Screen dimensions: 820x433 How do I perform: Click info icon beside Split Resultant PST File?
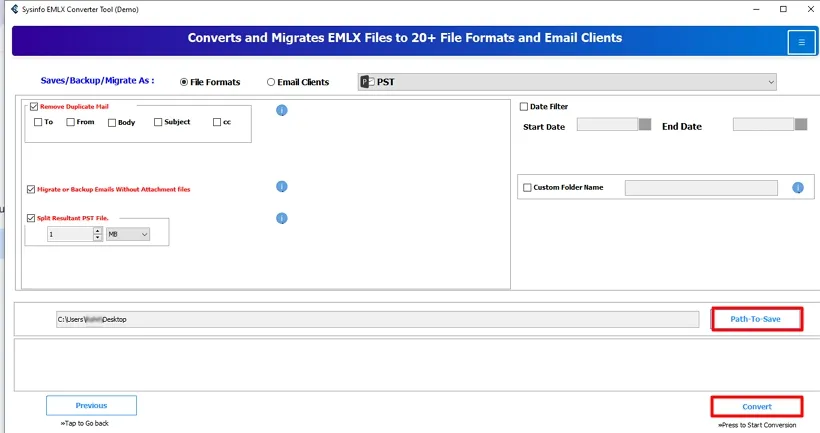[x=281, y=218]
